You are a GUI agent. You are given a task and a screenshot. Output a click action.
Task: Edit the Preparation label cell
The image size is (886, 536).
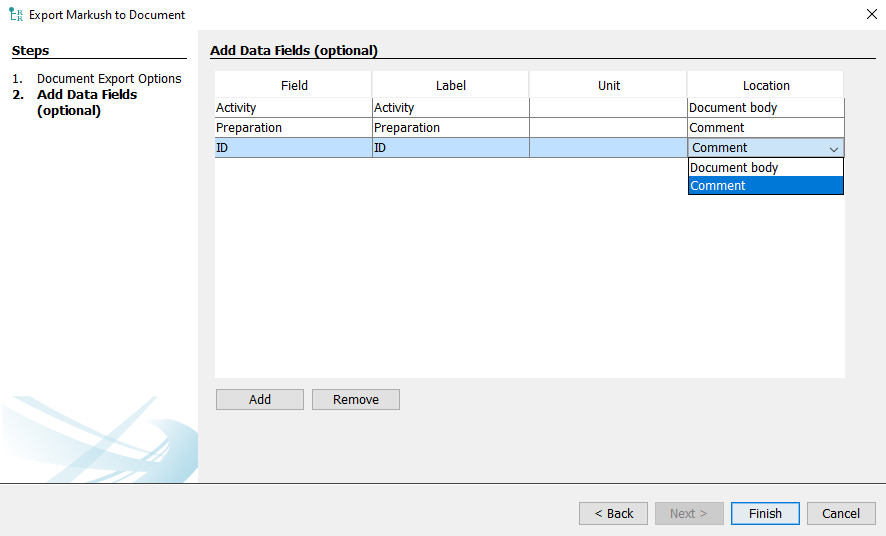click(x=450, y=128)
